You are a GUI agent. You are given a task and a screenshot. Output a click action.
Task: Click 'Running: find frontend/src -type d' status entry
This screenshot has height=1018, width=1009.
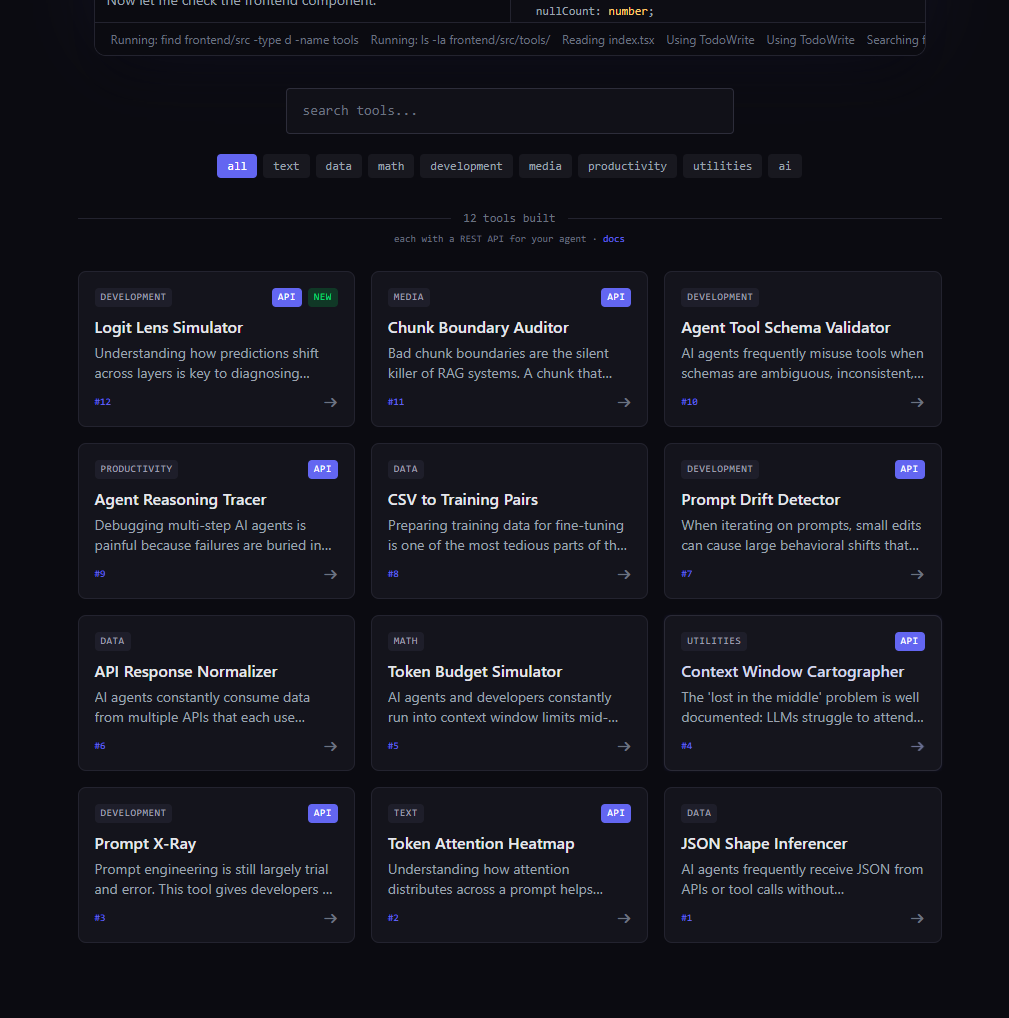tap(234, 40)
